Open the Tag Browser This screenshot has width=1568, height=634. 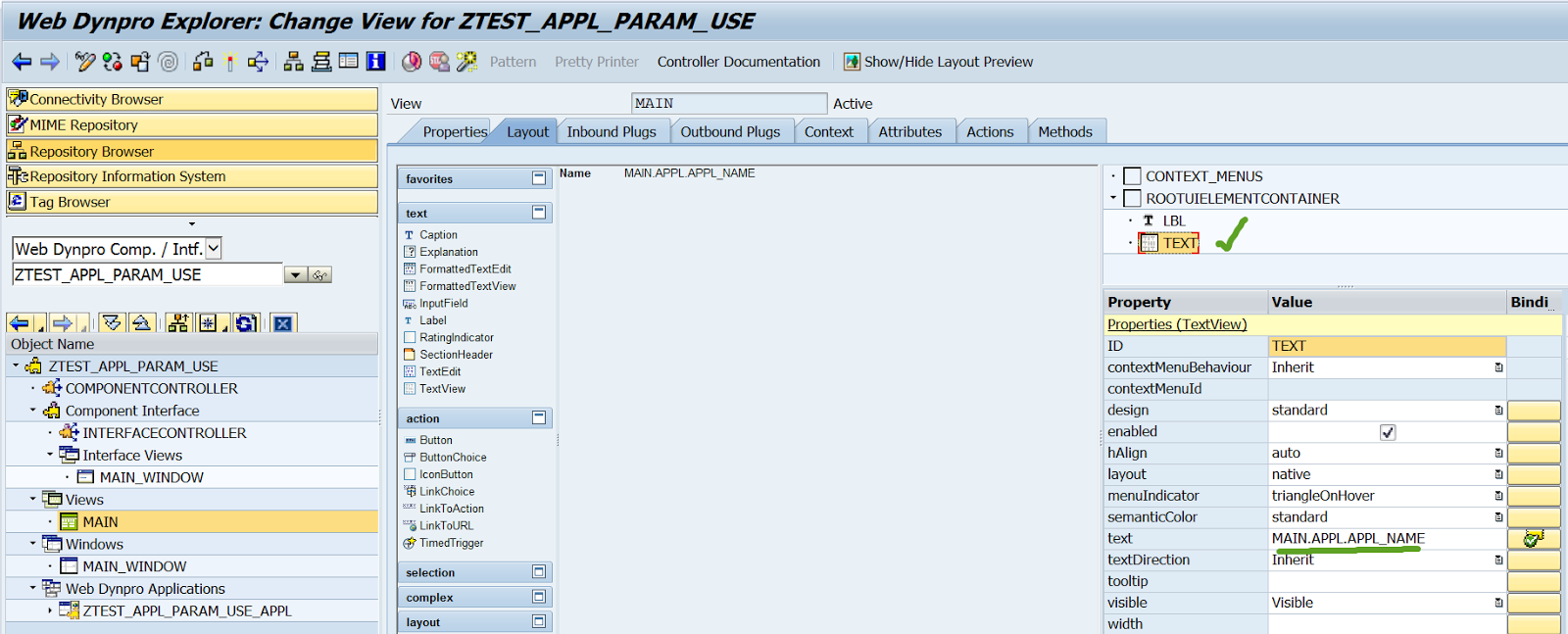point(192,202)
